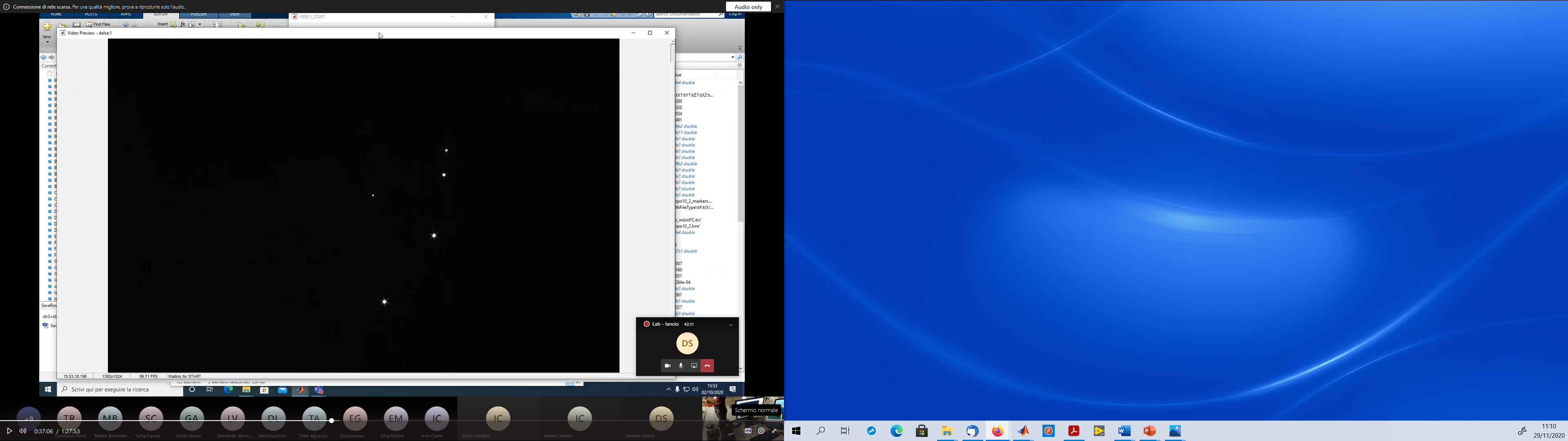
Task: Open Adobe Acrobat from taskbar
Action: [1074, 431]
